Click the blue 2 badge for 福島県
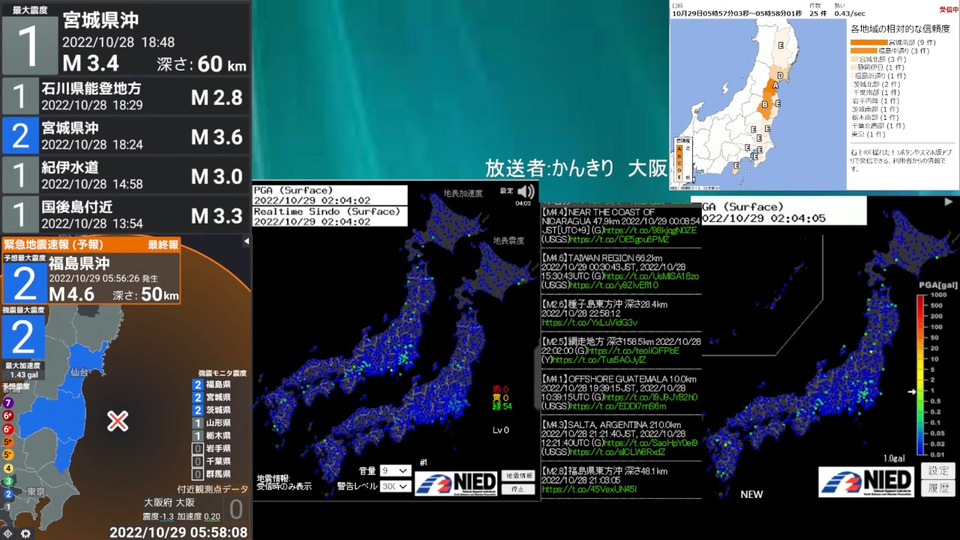 (198, 384)
